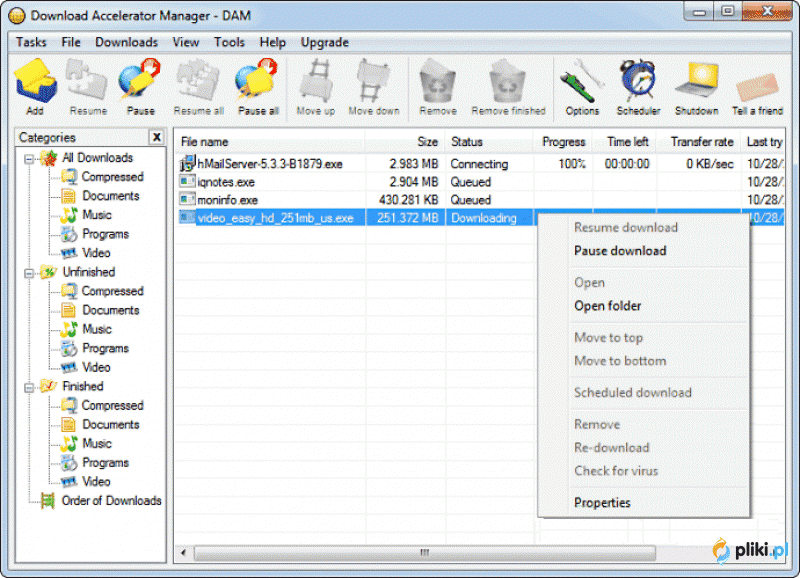The height and width of the screenshot is (578, 800).
Task: Open the Tools menu
Action: click(229, 42)
